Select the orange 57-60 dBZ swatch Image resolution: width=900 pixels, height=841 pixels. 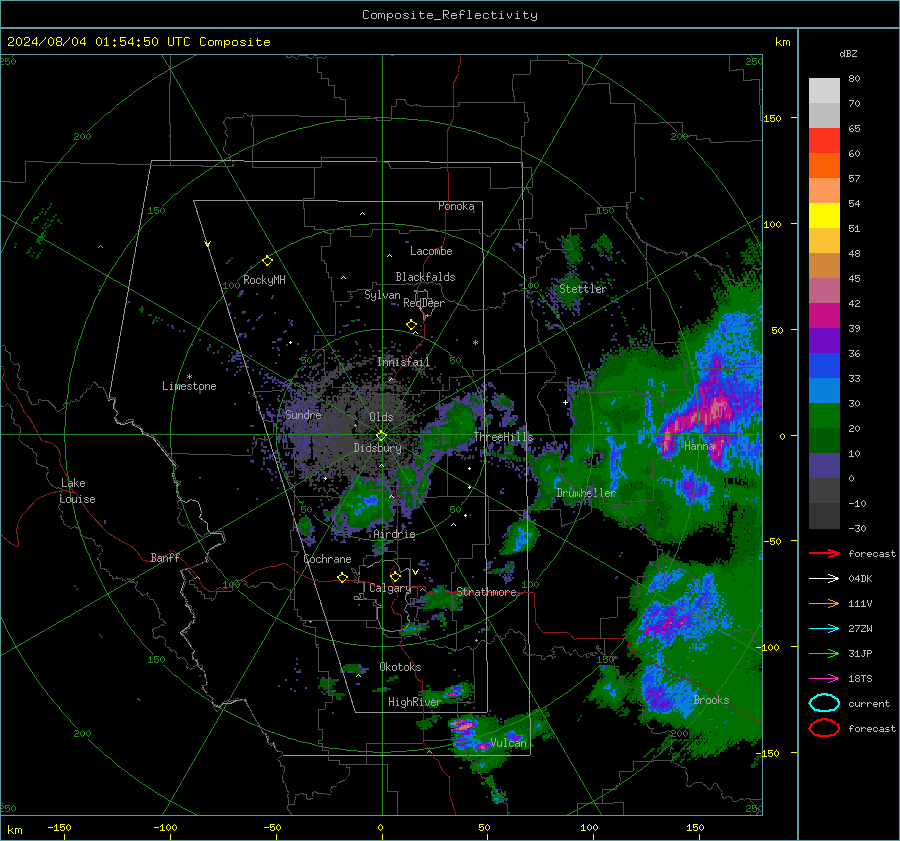[x=824, y=166]
